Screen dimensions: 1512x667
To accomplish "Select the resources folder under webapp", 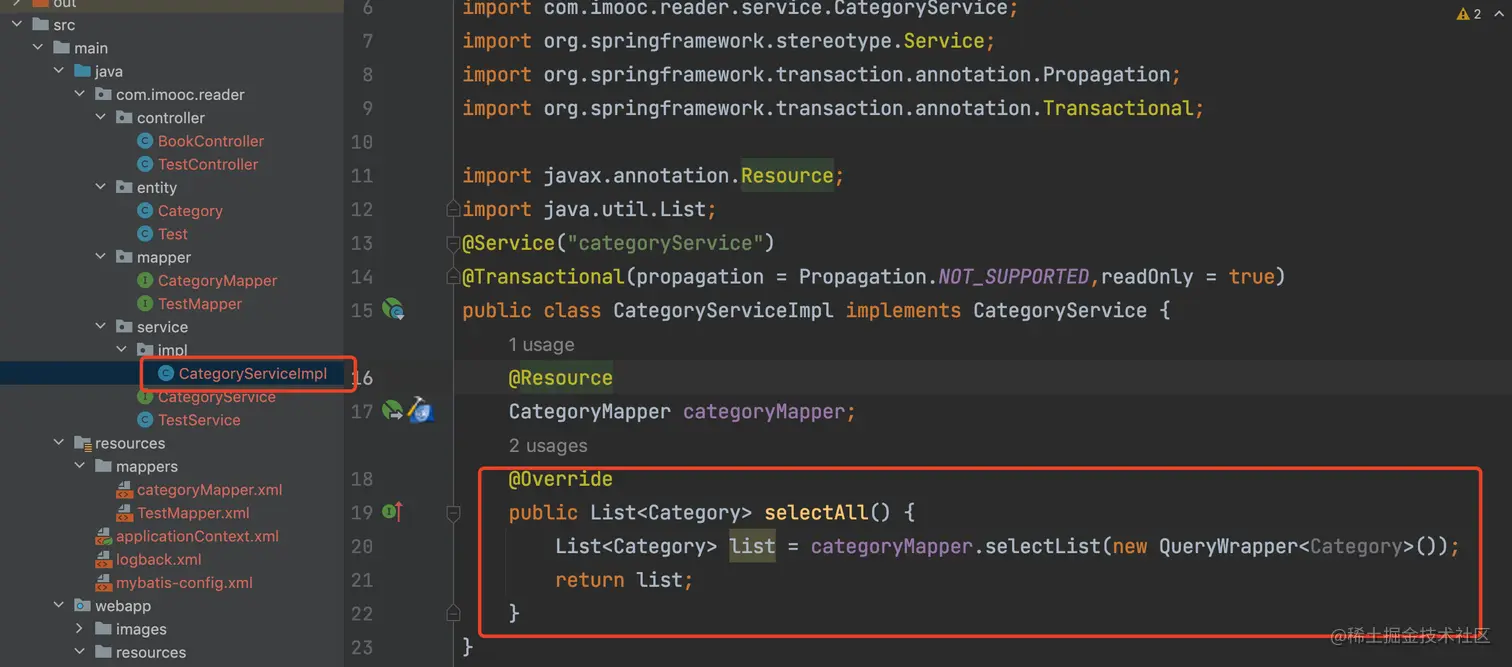I will click(151, 653).
